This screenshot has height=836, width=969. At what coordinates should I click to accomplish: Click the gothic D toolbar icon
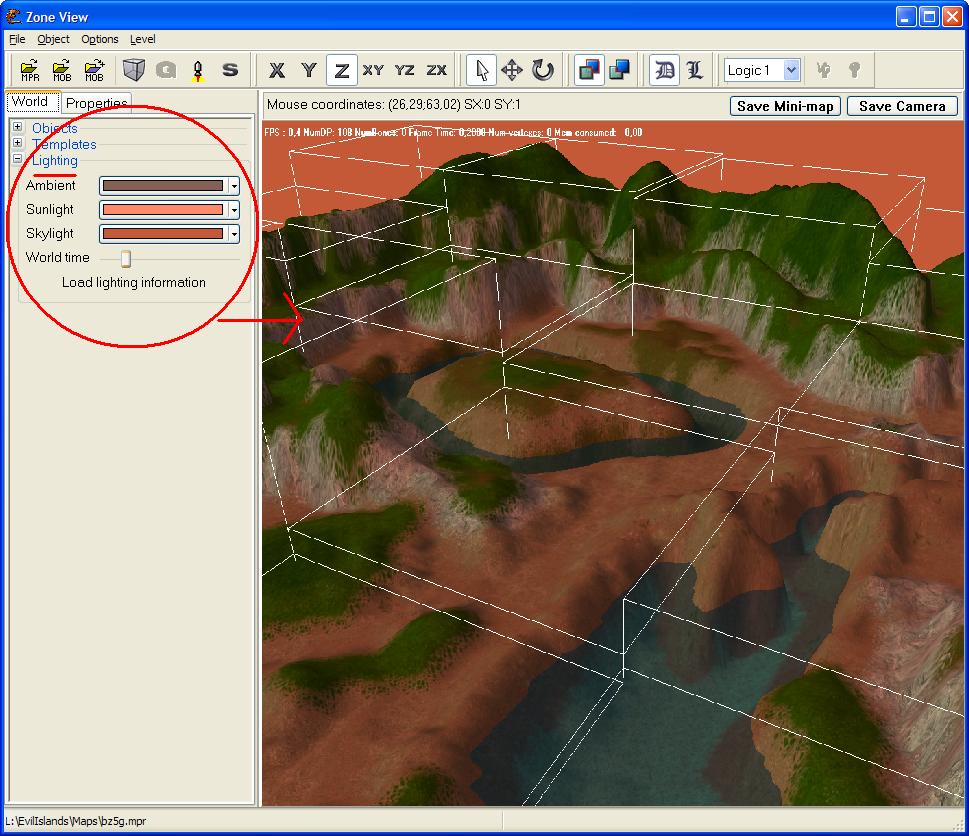pos(664,70)
